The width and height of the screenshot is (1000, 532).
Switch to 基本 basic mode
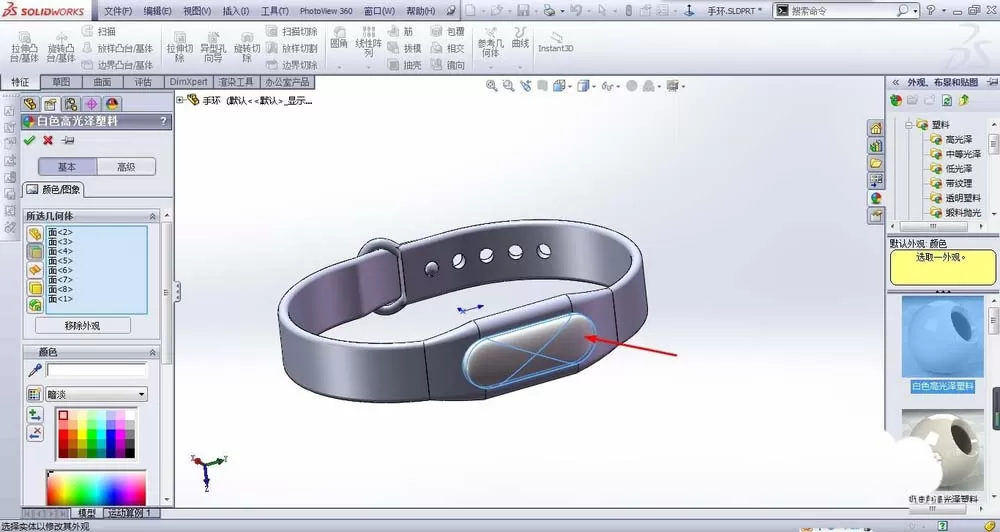[68, 166]
